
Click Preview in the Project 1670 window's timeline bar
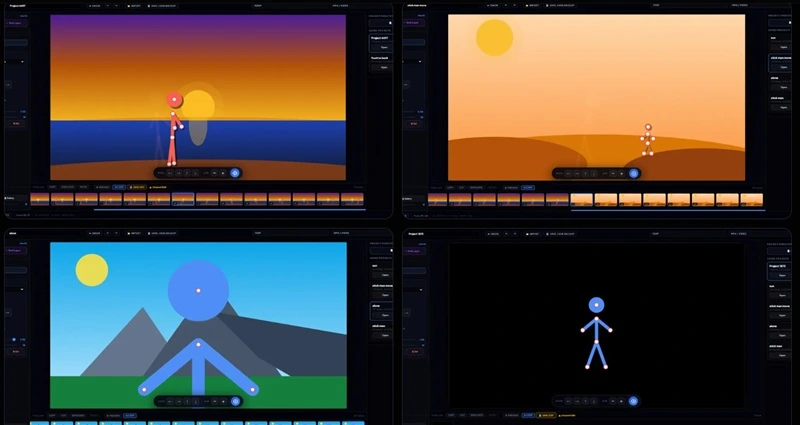coord(511,415)
